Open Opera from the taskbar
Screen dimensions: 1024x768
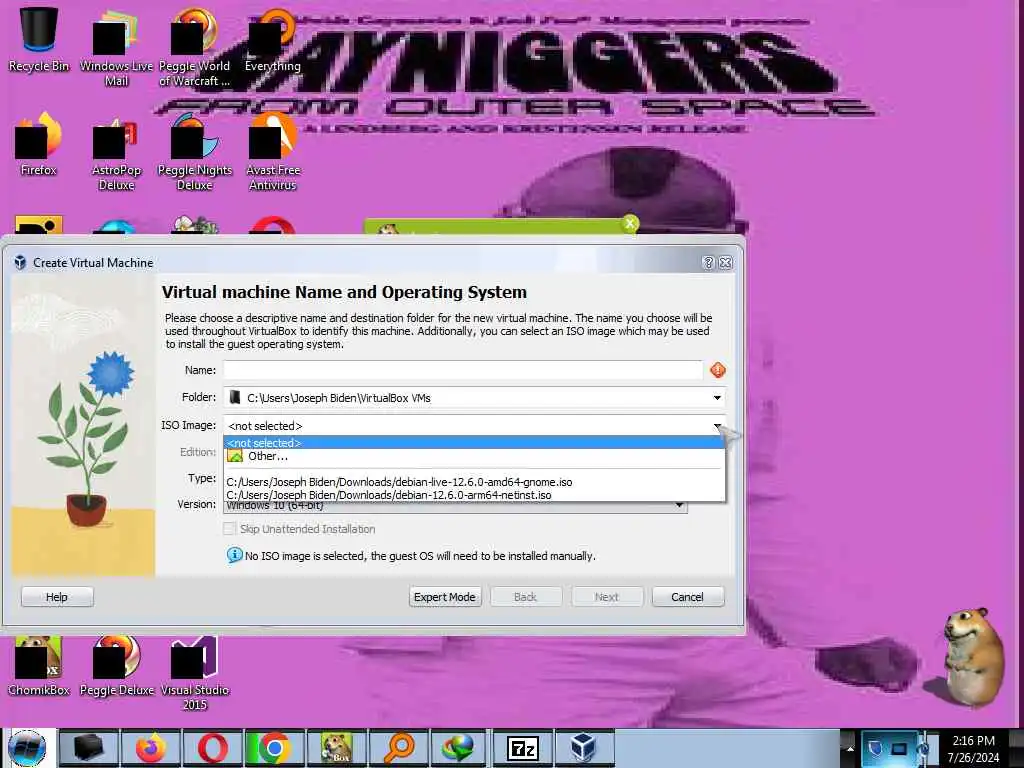(213, 748)
